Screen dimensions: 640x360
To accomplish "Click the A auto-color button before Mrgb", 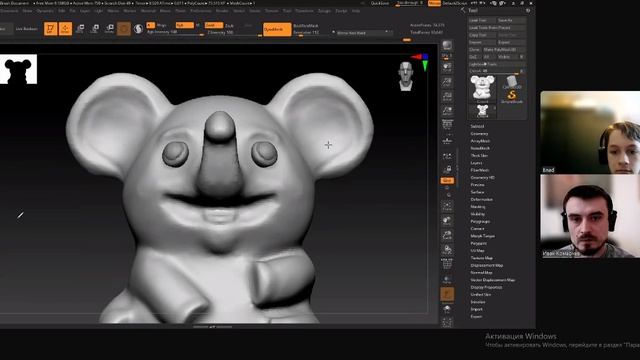I will point(151,25).
